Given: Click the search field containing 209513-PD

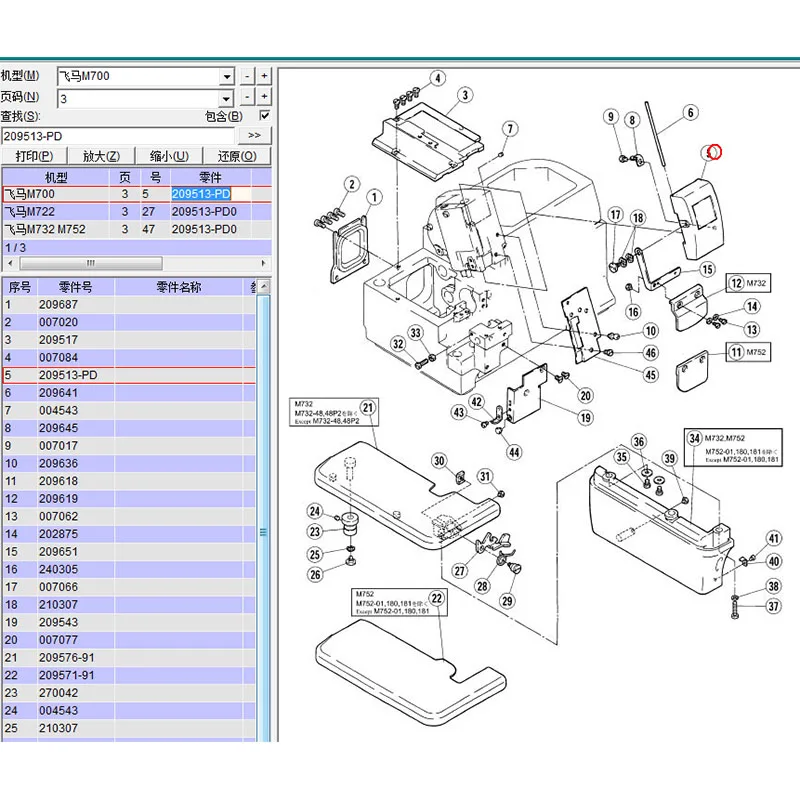Looking at the screenshot, I should coord(118,136).
